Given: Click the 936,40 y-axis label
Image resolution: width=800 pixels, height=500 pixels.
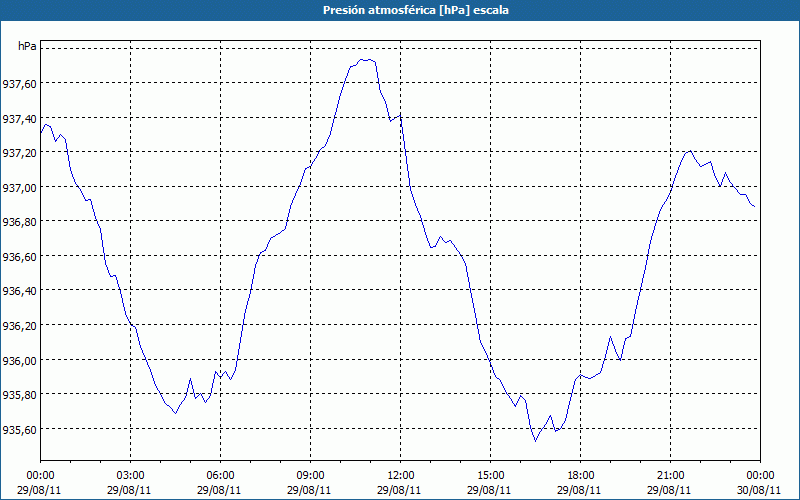Looking at the screenshot, I should click(x=19, y=291).
